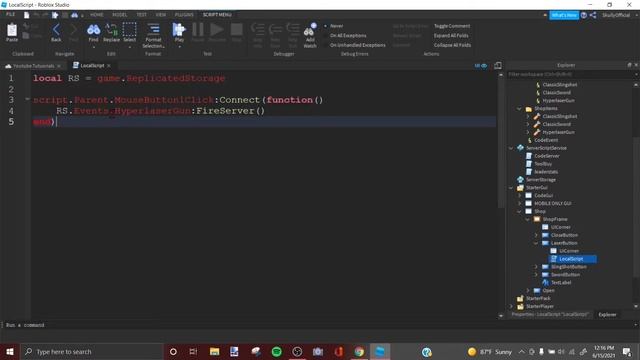Select LocalScript in the Explorer tree

571,259
